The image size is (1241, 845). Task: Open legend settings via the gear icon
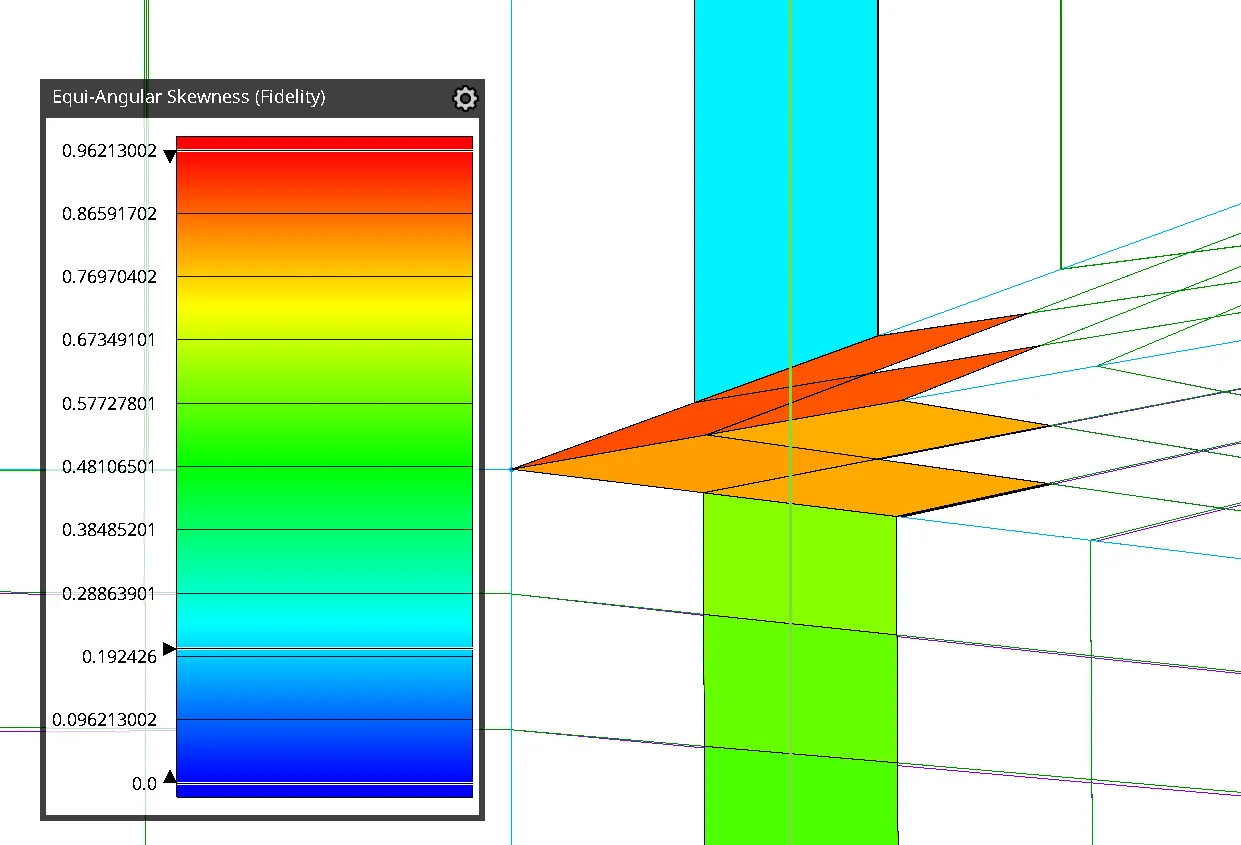click(465, 98)
